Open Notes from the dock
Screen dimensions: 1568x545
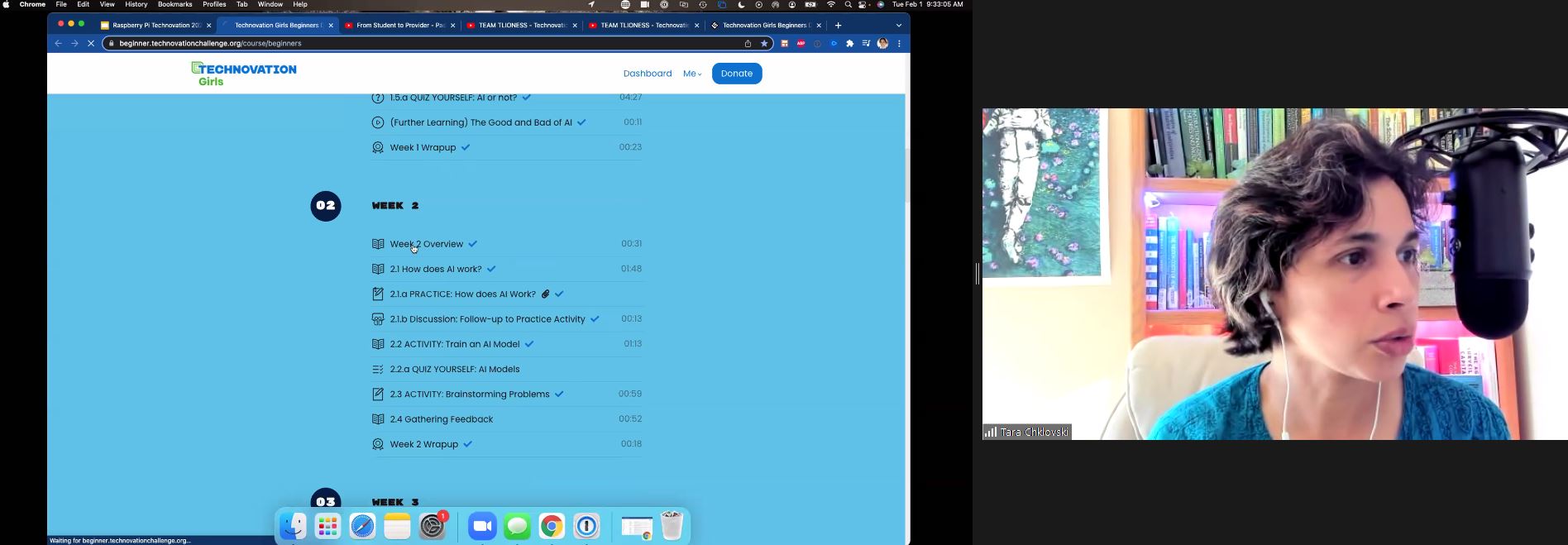[398, 526]
